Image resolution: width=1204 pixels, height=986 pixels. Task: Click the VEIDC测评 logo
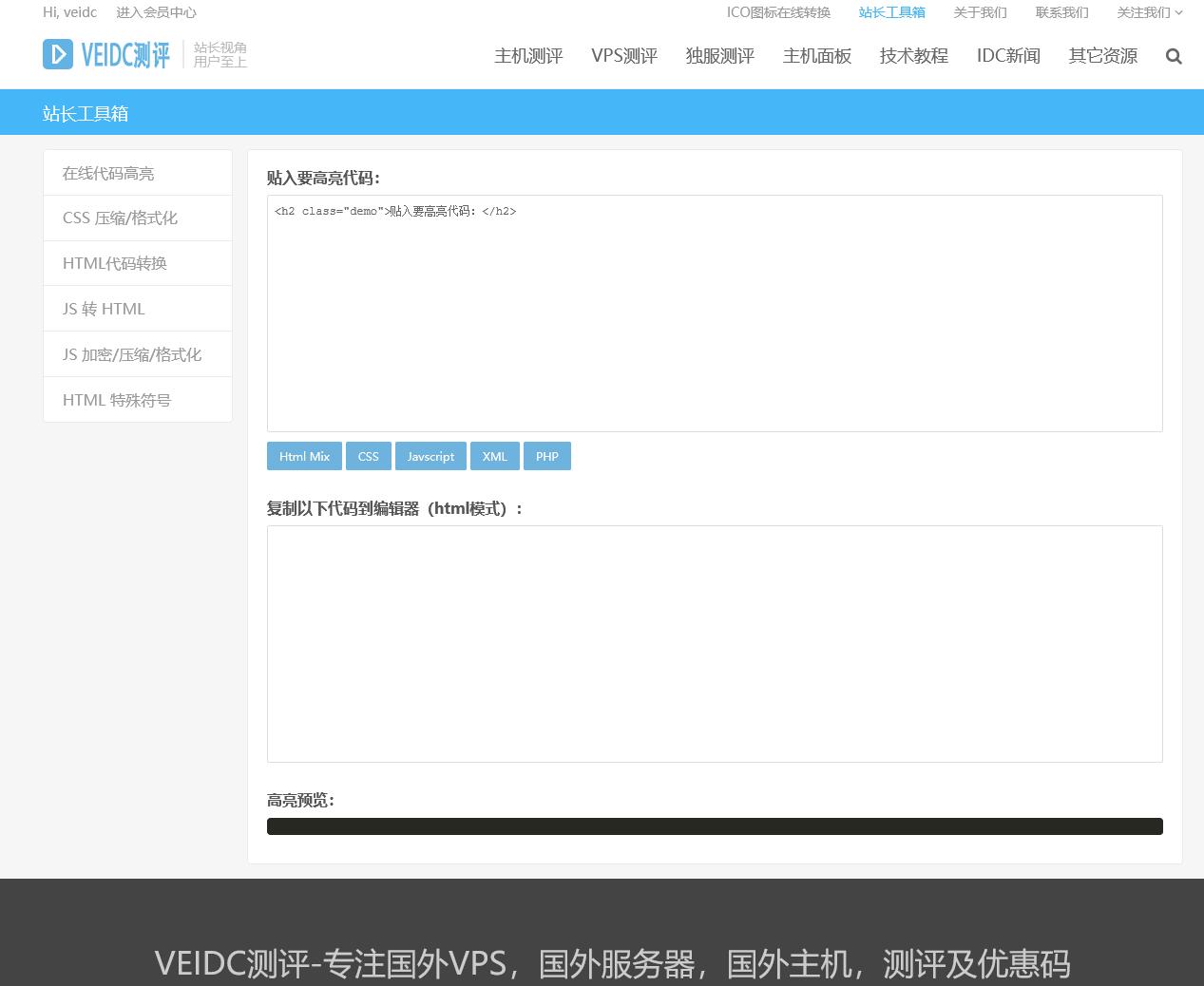coord(106,55)
